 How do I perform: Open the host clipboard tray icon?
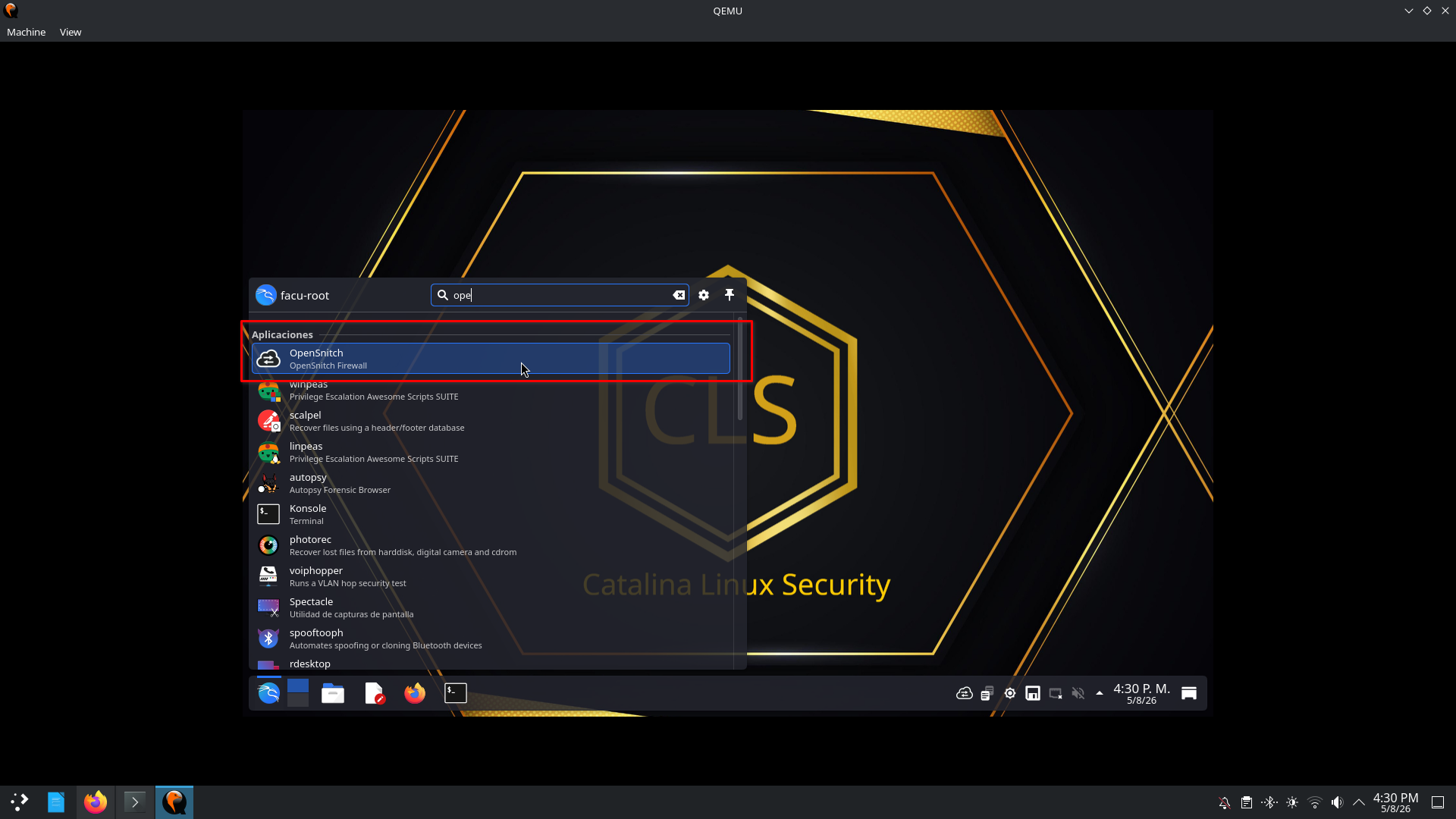pyautogui.click(x=1247, y=802)
